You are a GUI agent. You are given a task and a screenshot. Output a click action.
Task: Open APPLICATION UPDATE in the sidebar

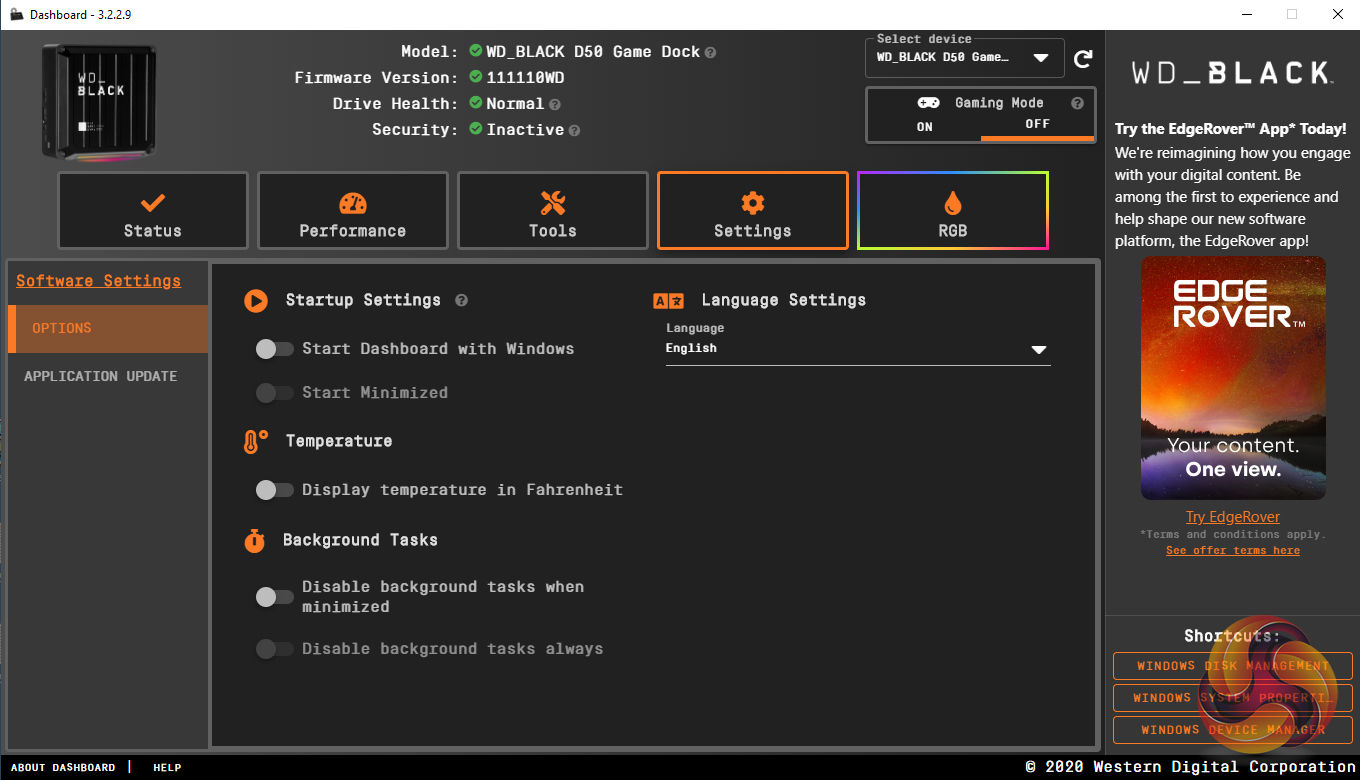pyautogui.click(x=108, y=377)
